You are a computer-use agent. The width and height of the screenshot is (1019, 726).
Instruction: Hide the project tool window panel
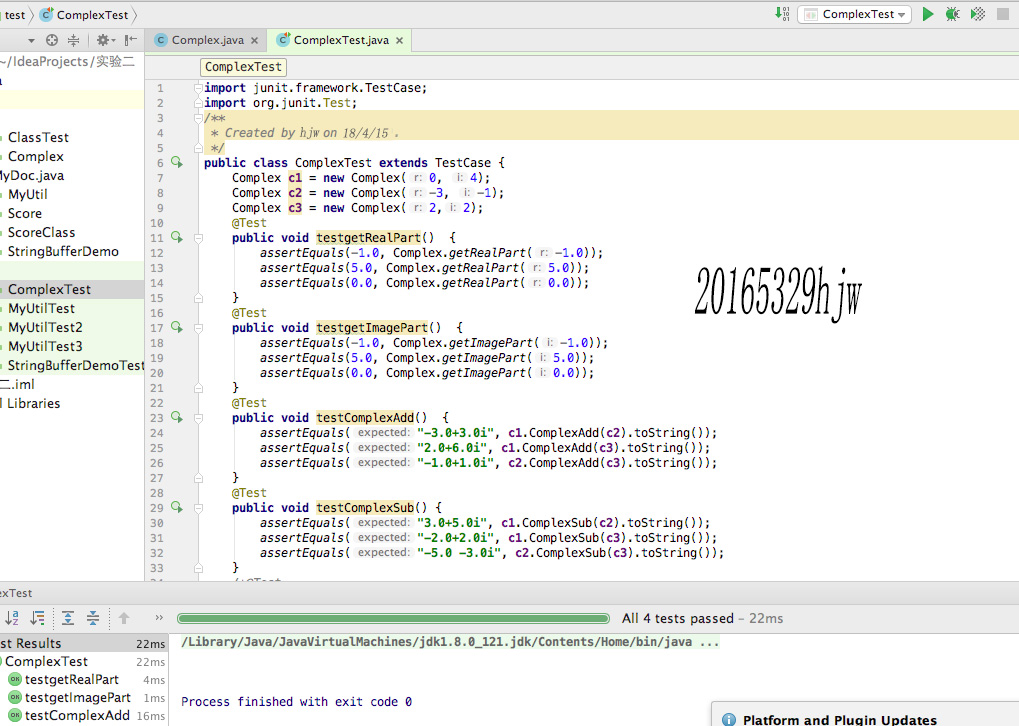coord(130,40)
